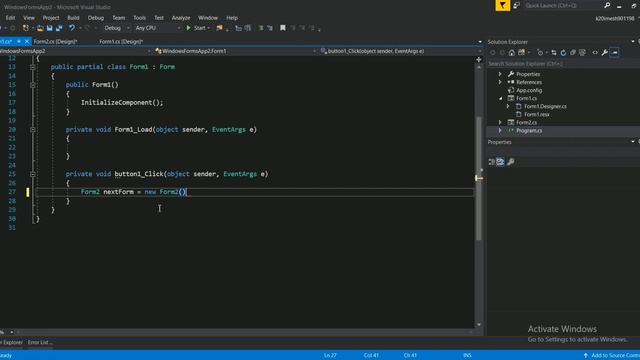The image size is (640, 360).
Task: Property Pages wrench icon in Properties panel
Action: pos(511,162)
